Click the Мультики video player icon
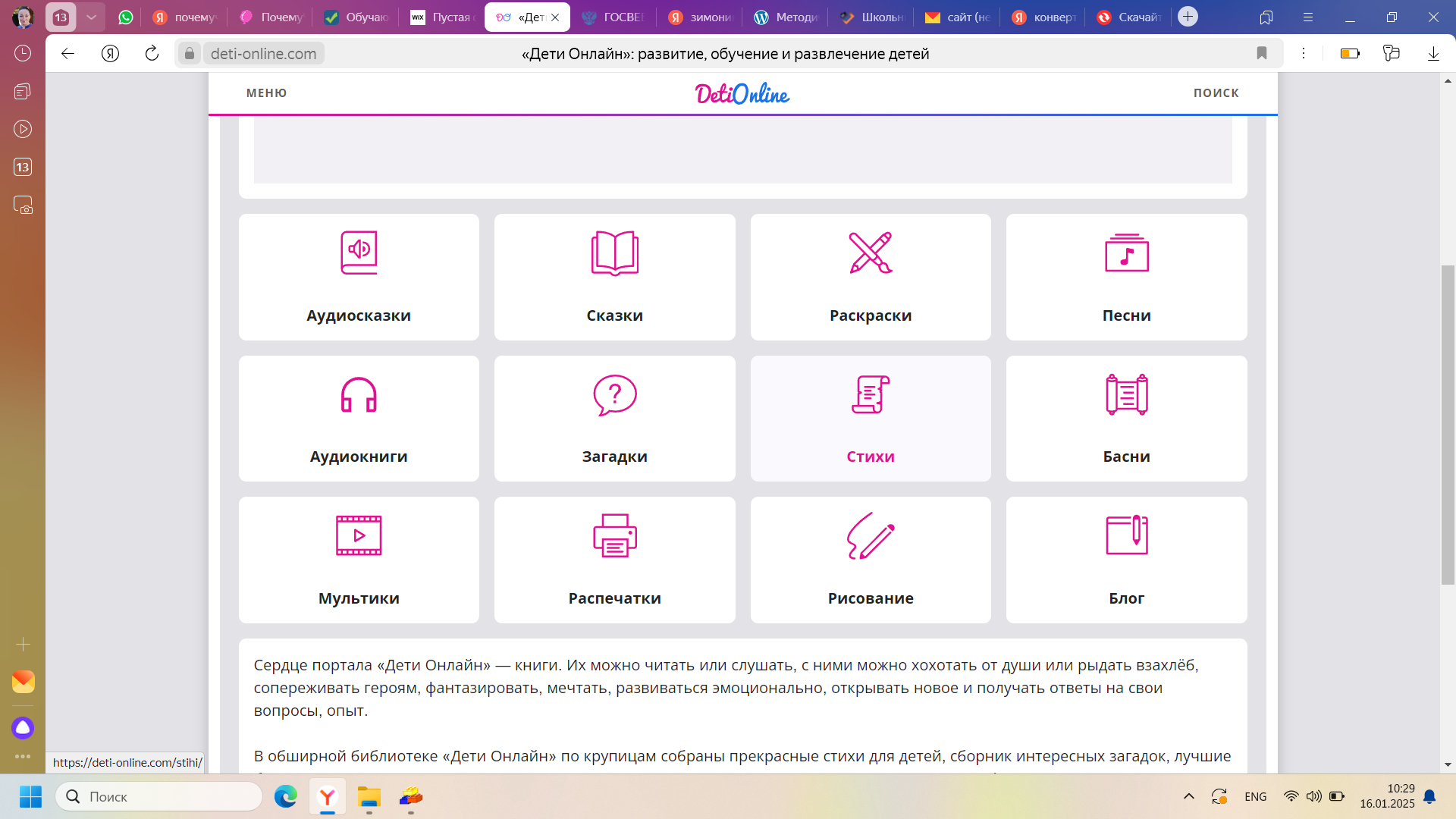 pyautogui.click(x=359, y=536)
